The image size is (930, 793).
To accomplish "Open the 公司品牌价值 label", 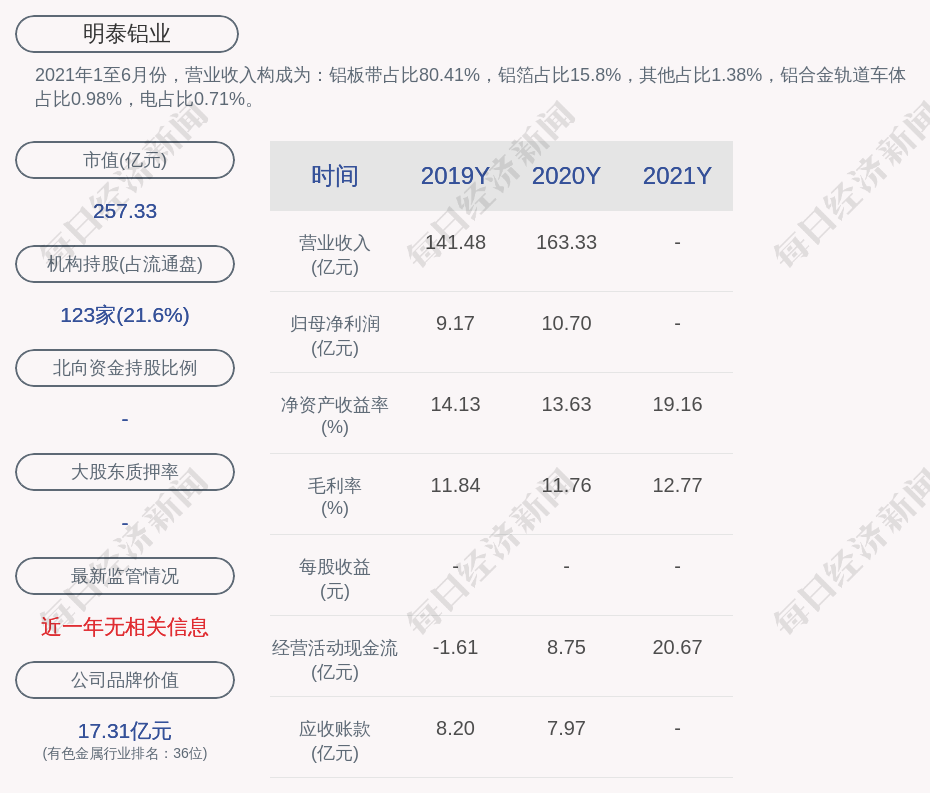I will 125,680.
